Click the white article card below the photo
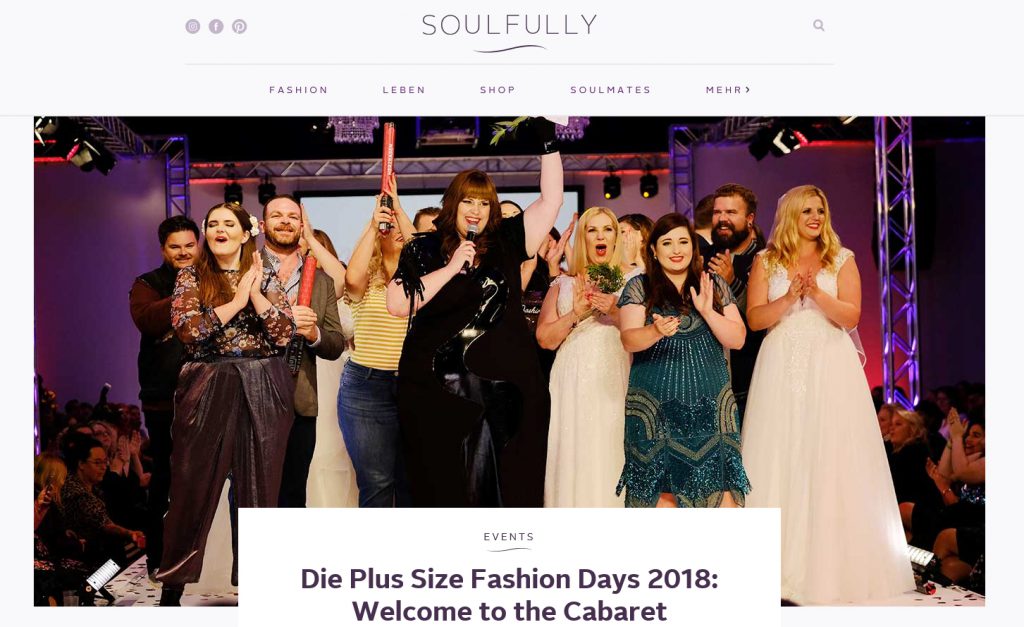 pyautogui.click(x=509, y=567)
